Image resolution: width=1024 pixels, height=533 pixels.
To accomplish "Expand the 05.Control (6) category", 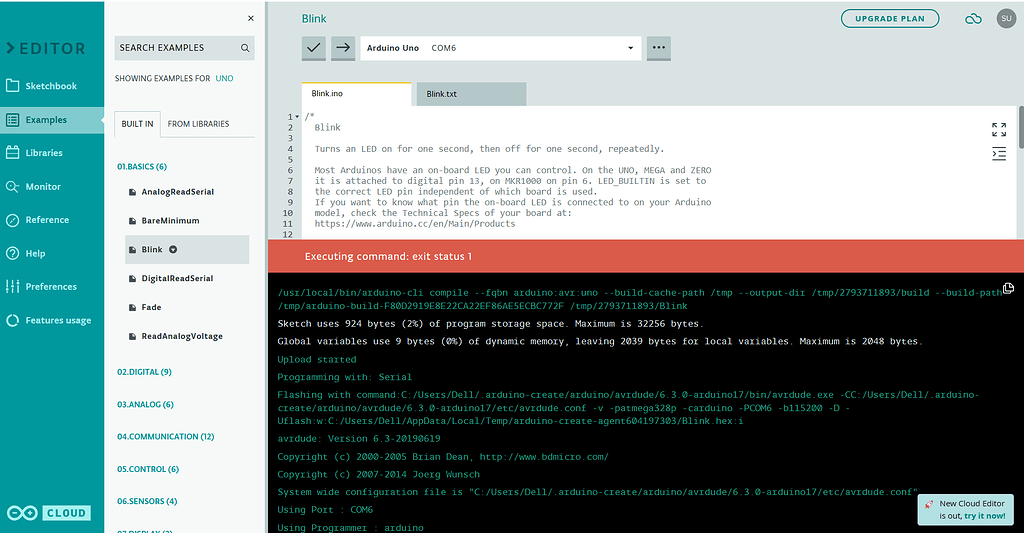I will pyautogui.click(x=148, y=469).
